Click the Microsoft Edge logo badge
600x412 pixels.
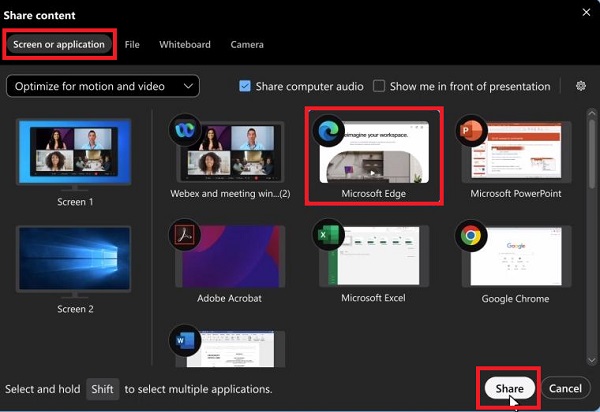click(329, 130)
